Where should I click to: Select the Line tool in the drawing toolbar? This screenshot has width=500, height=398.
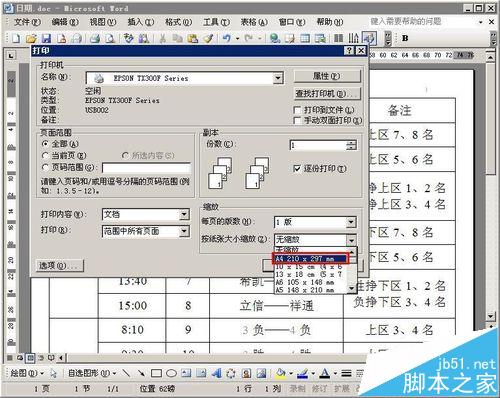126,373
